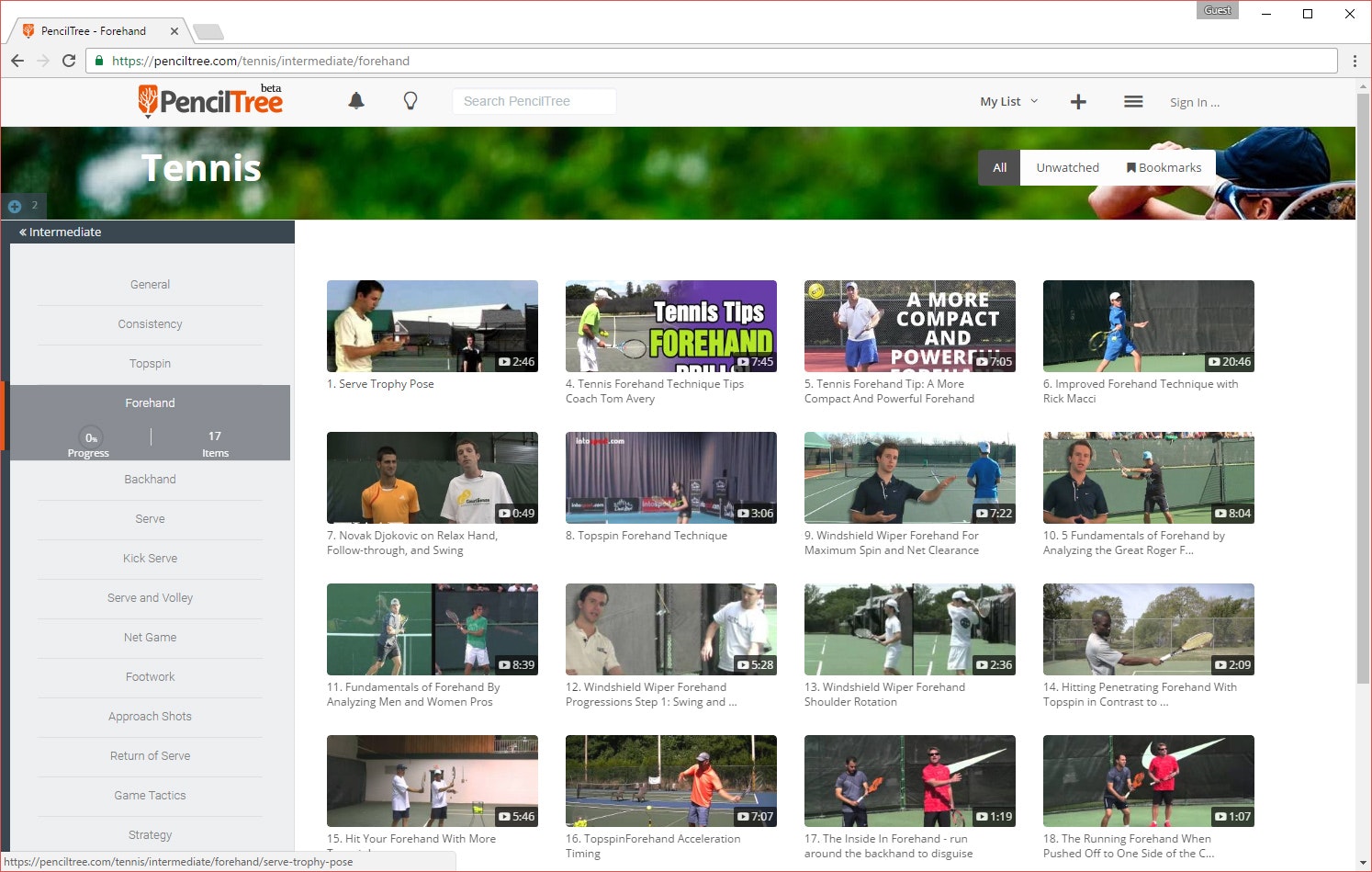The image size is (1372, 872).
Task: Open Topspin Forehand Technique 3:06 thumbnail
Action: click(671, 478)
